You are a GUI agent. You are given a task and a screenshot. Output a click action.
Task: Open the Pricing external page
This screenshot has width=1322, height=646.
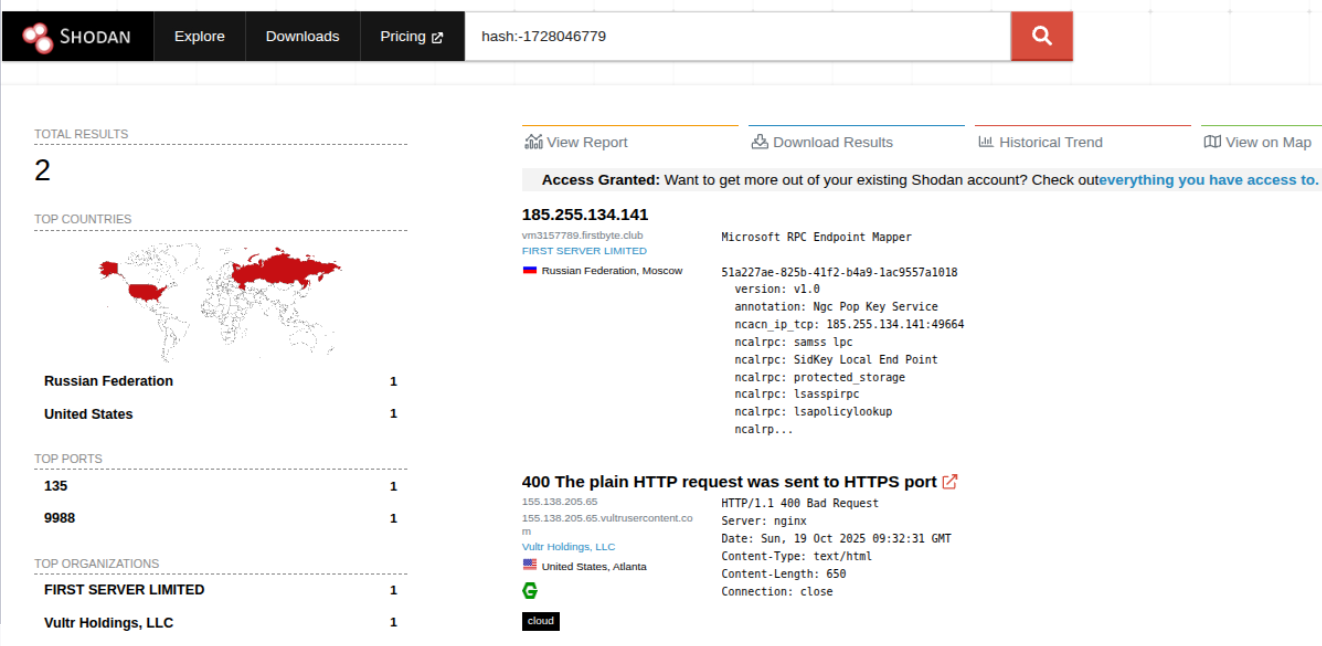(411, 37)
